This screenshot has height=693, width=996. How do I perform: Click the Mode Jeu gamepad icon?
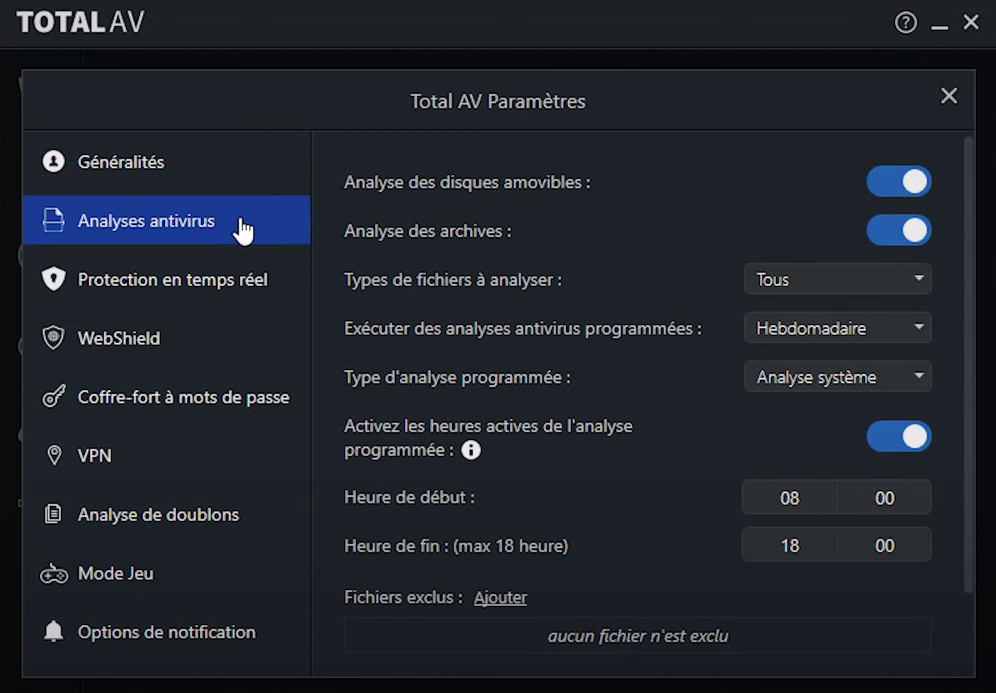coord(54,574)
